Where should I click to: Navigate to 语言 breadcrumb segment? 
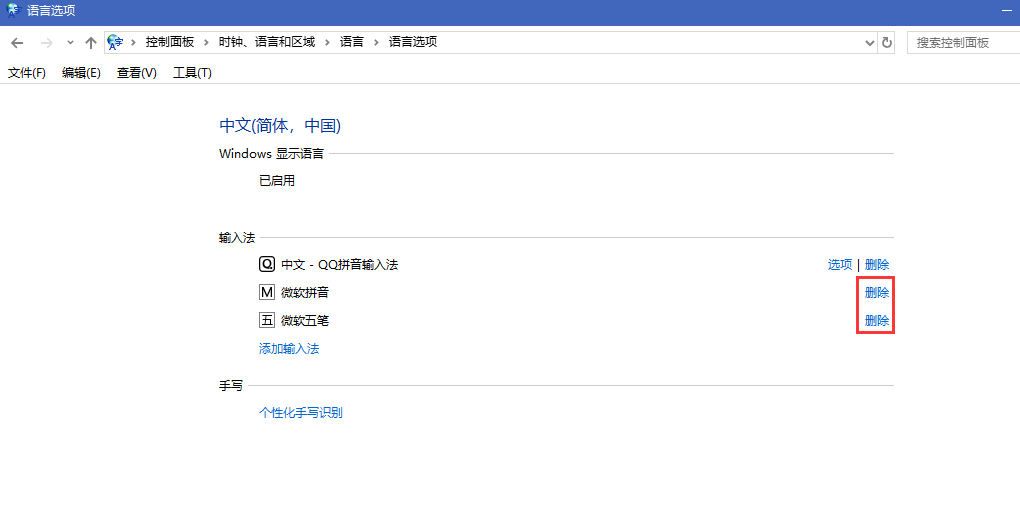click(x=352, y=42)
